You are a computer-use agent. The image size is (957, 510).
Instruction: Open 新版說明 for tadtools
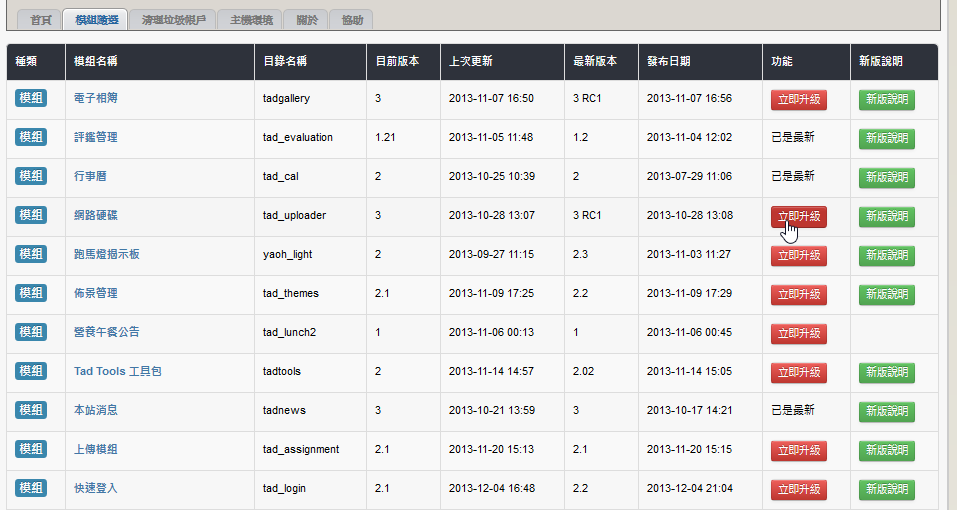pyautogui.click(x=886, y=372)
